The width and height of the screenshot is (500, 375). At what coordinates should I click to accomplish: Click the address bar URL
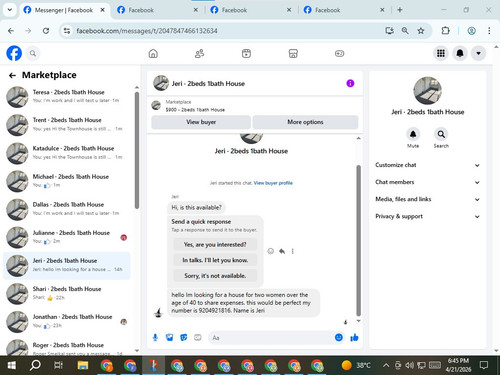coord(147,31)
